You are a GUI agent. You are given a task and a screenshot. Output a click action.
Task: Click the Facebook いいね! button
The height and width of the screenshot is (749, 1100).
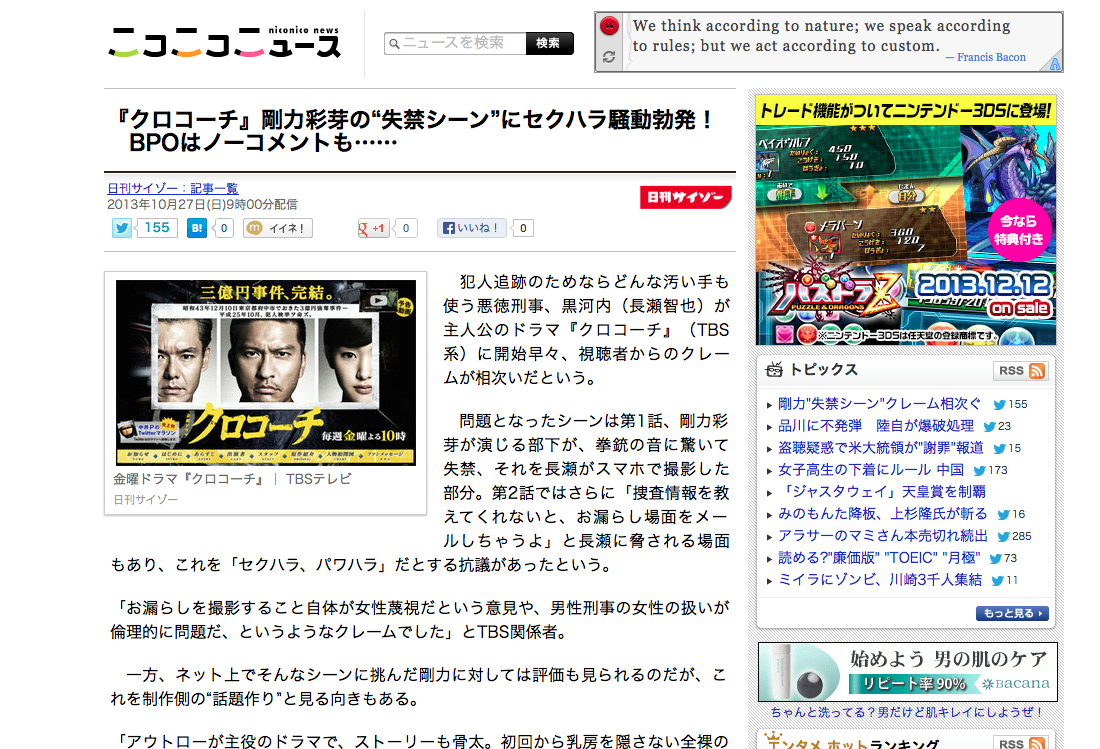(471, 228)
